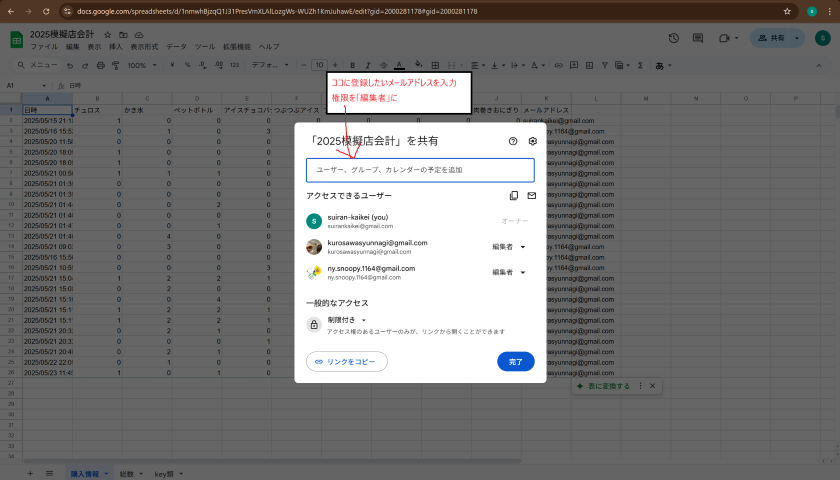The image size is (840, 480).
Task: Move document using folder icon
Action: 123,35
